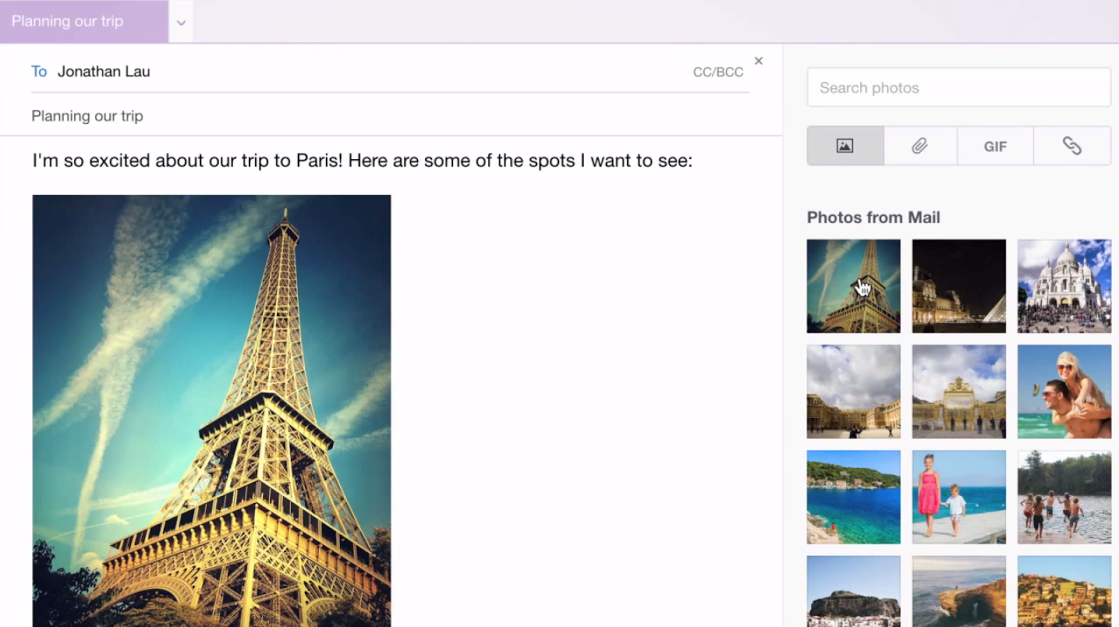Viewport: 1119px width, 627px height.
Task: Insert the golden Versailles gate photo thumbnail
Action: [x=958, y=392]
